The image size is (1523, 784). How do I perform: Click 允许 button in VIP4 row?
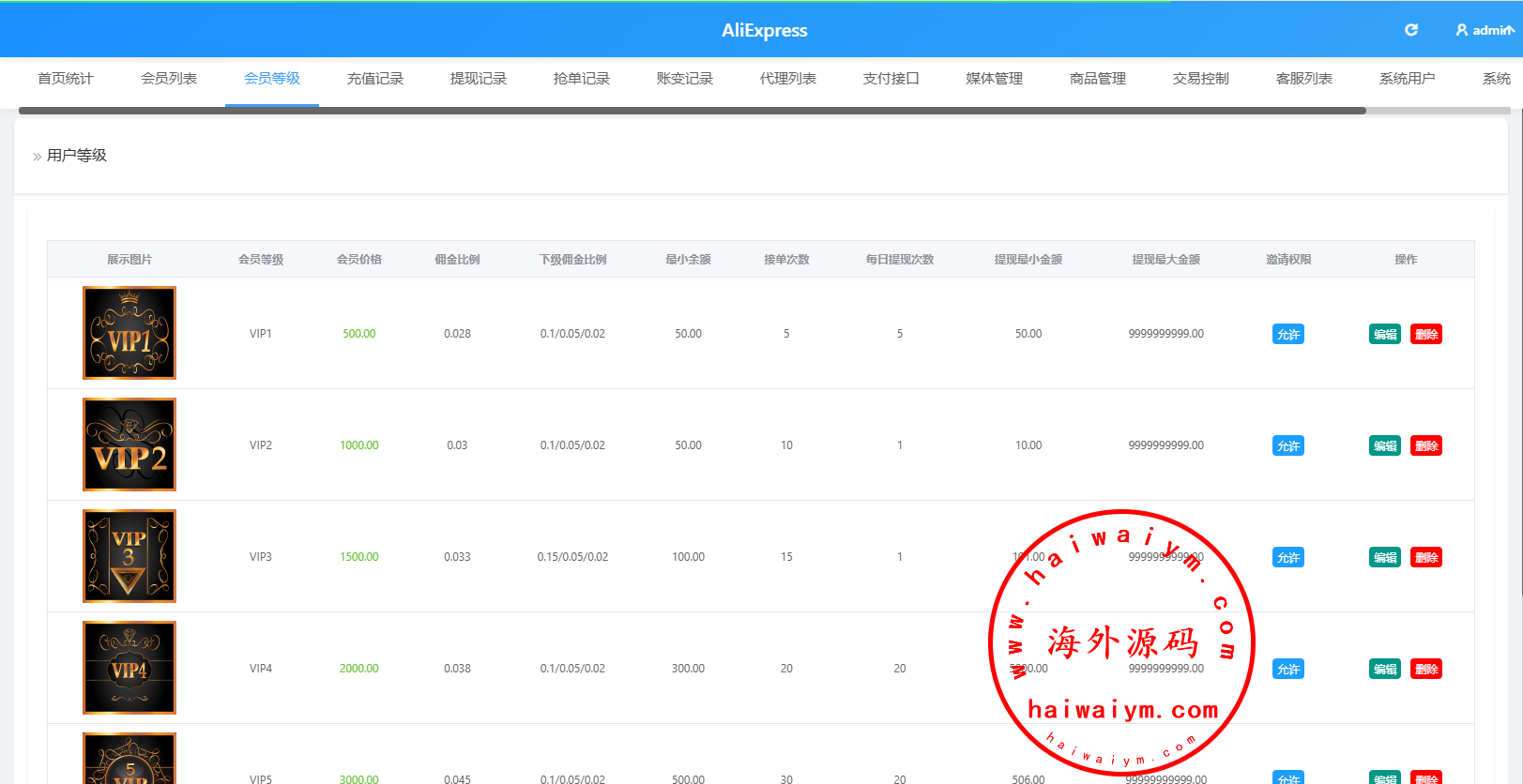coord(1288,669)
